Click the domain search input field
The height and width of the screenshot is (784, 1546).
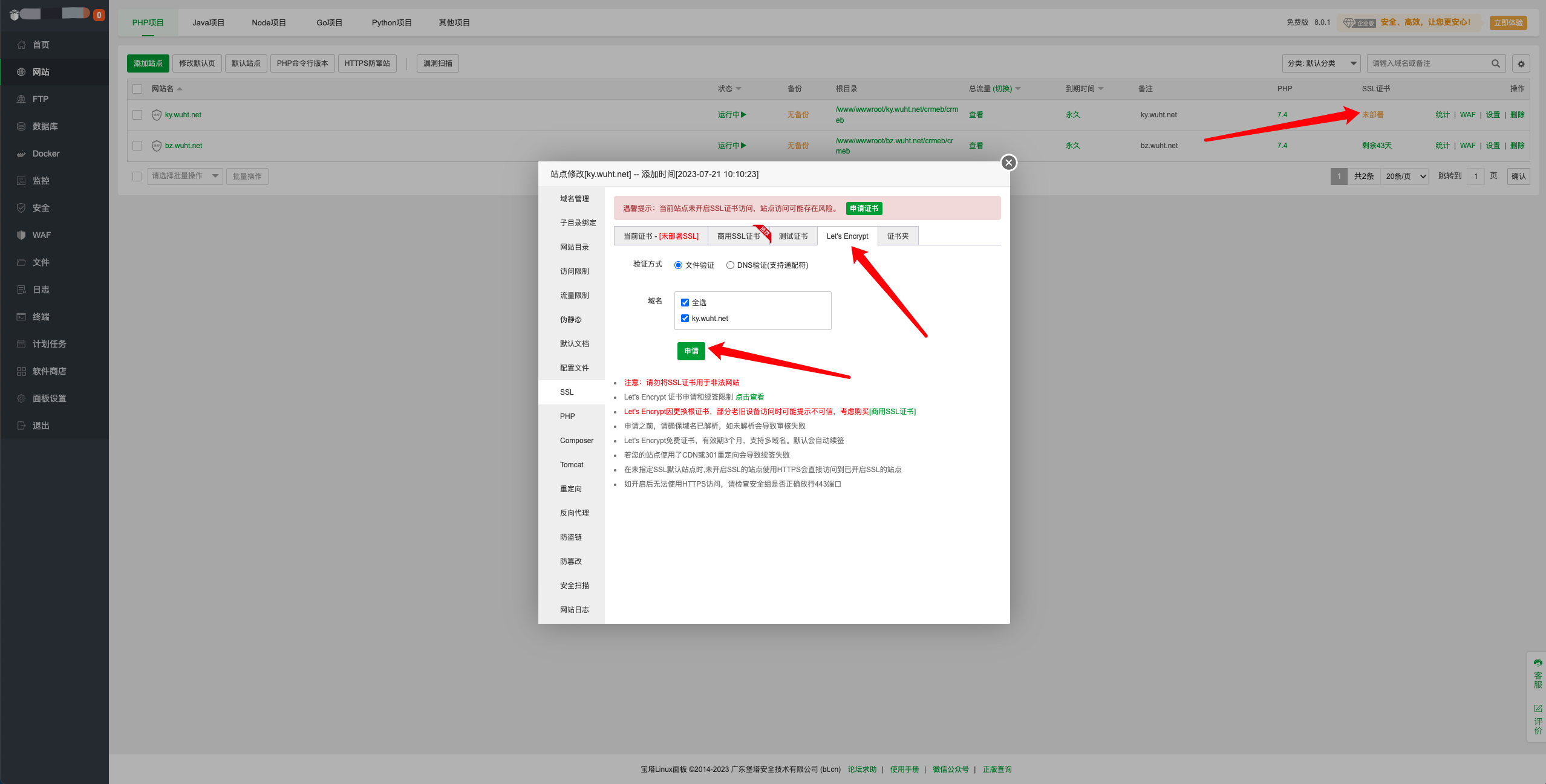(1433, 63)
